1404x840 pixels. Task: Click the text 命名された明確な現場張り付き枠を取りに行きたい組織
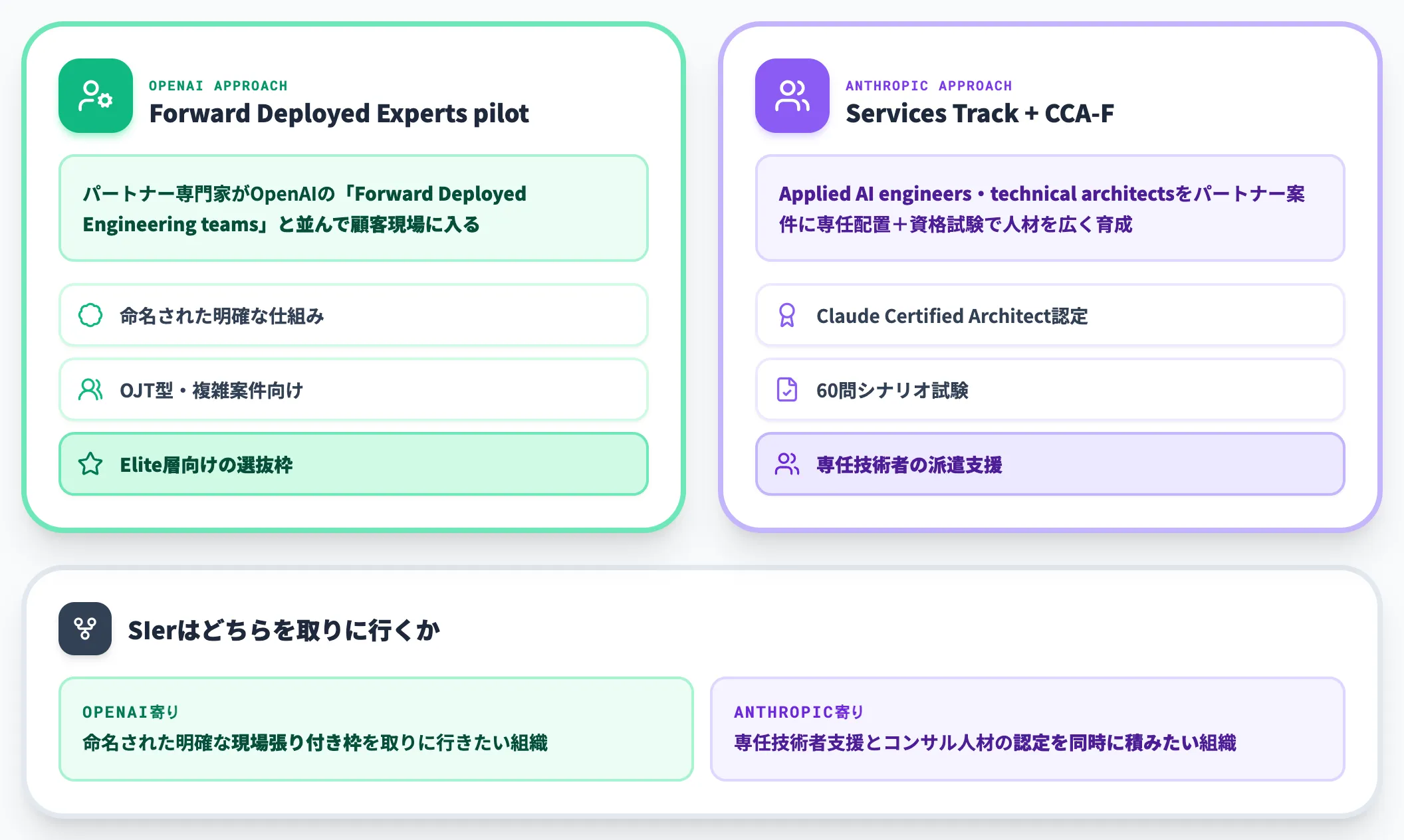coord(315,742)
